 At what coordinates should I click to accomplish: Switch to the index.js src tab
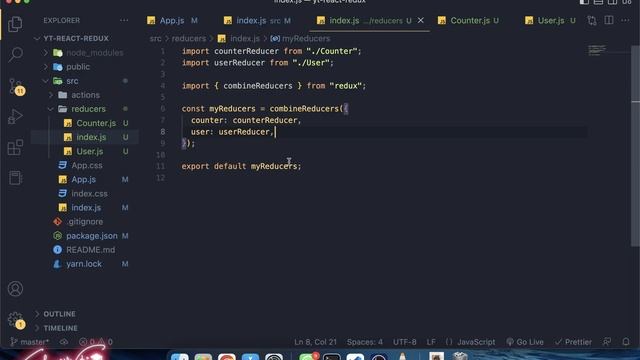click(257, 20)
